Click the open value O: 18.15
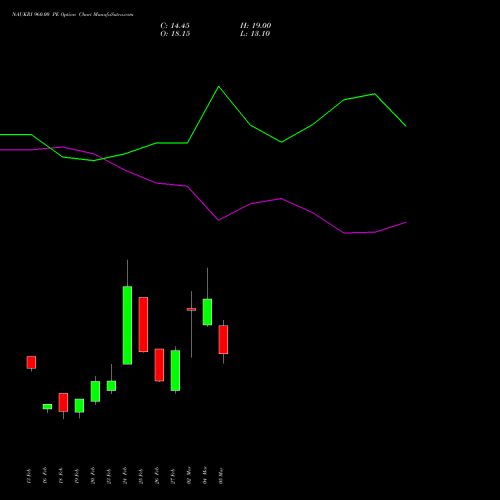The width and height of the screenshot is (500, 500). click(x=175, y=34)
